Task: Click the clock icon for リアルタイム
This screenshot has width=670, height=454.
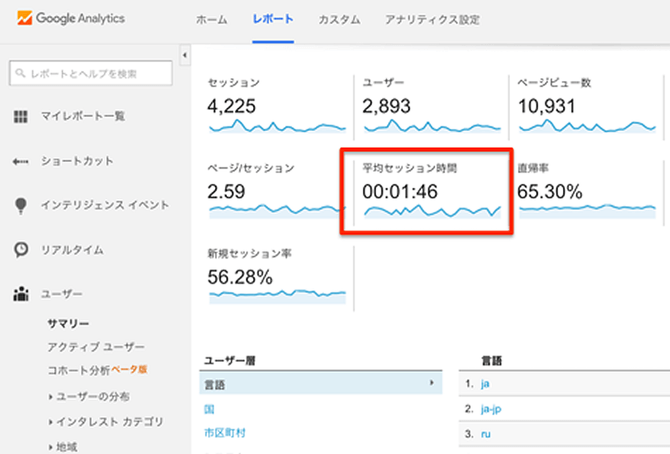Action: [x=20, y=249]
